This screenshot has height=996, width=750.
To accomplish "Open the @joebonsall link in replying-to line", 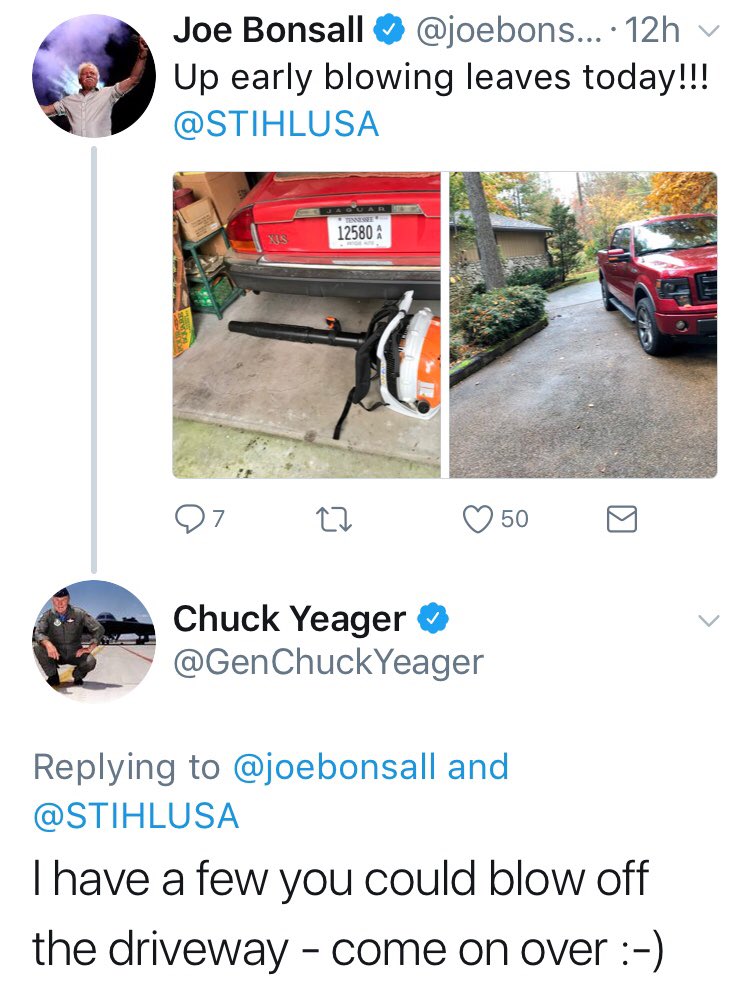I will click(335, 767).
